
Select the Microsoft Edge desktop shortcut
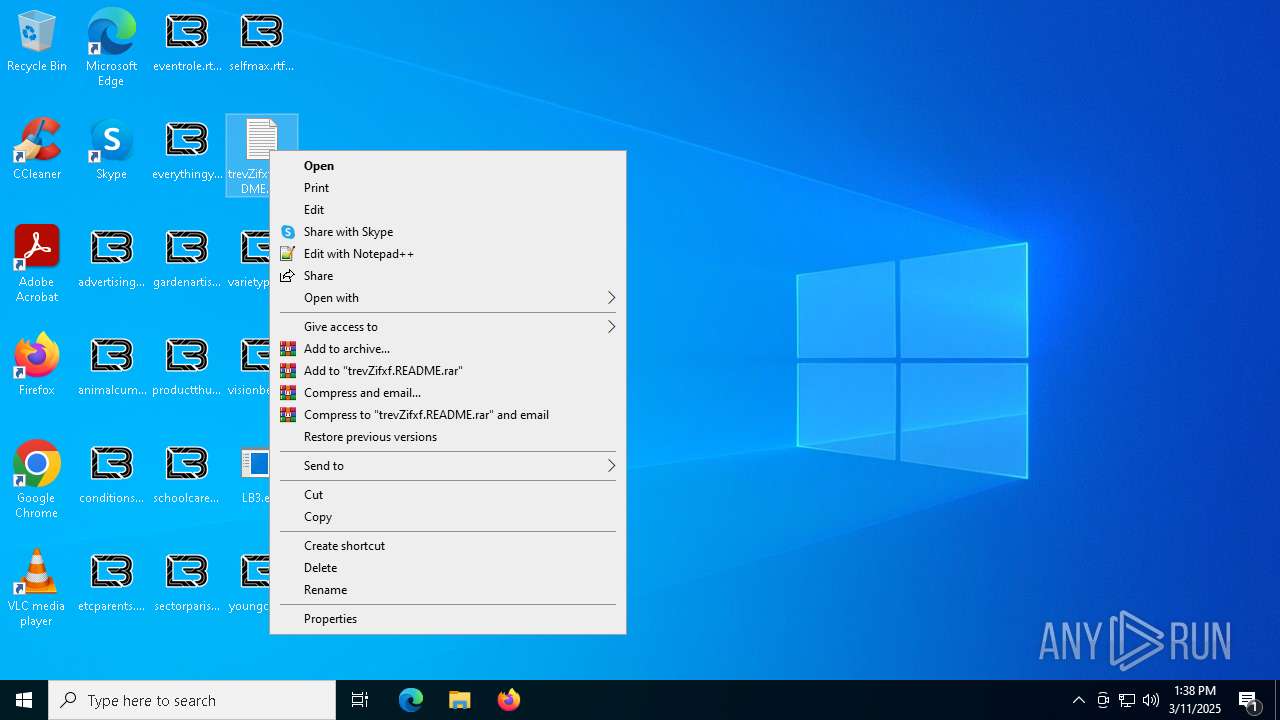click(x=111, y=47)
